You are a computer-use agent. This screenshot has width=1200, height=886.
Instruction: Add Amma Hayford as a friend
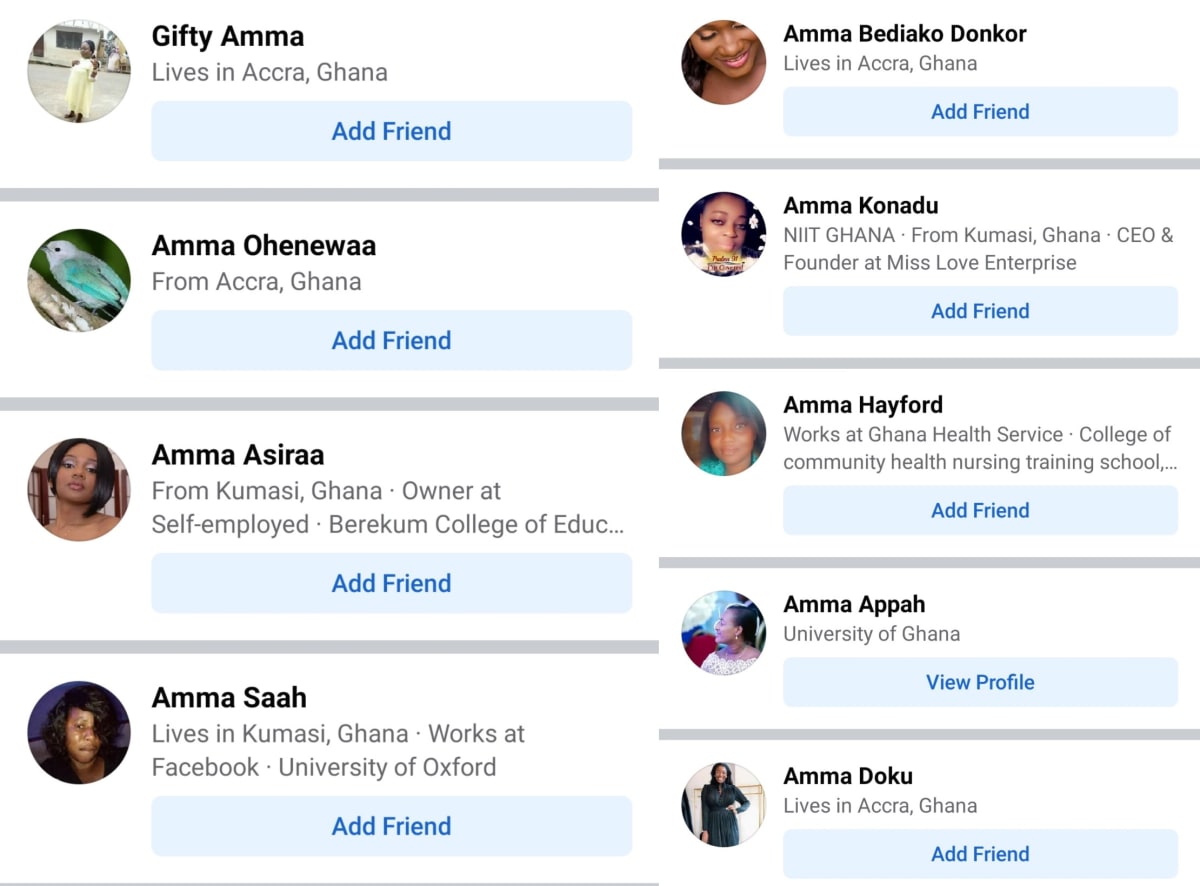point(980,510)
